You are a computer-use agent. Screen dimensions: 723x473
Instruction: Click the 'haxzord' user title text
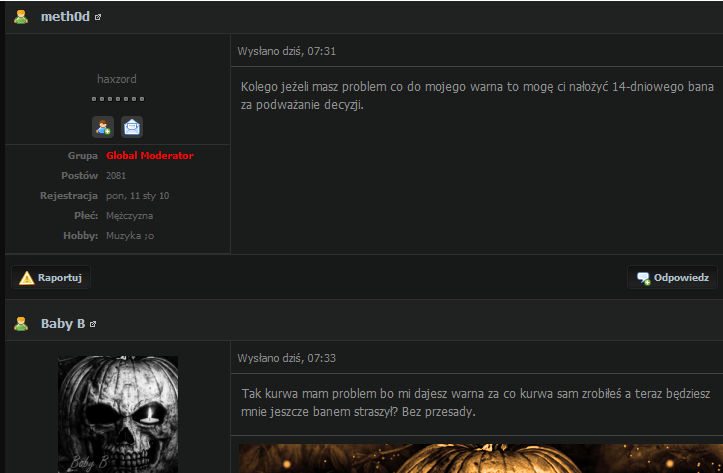117,79
